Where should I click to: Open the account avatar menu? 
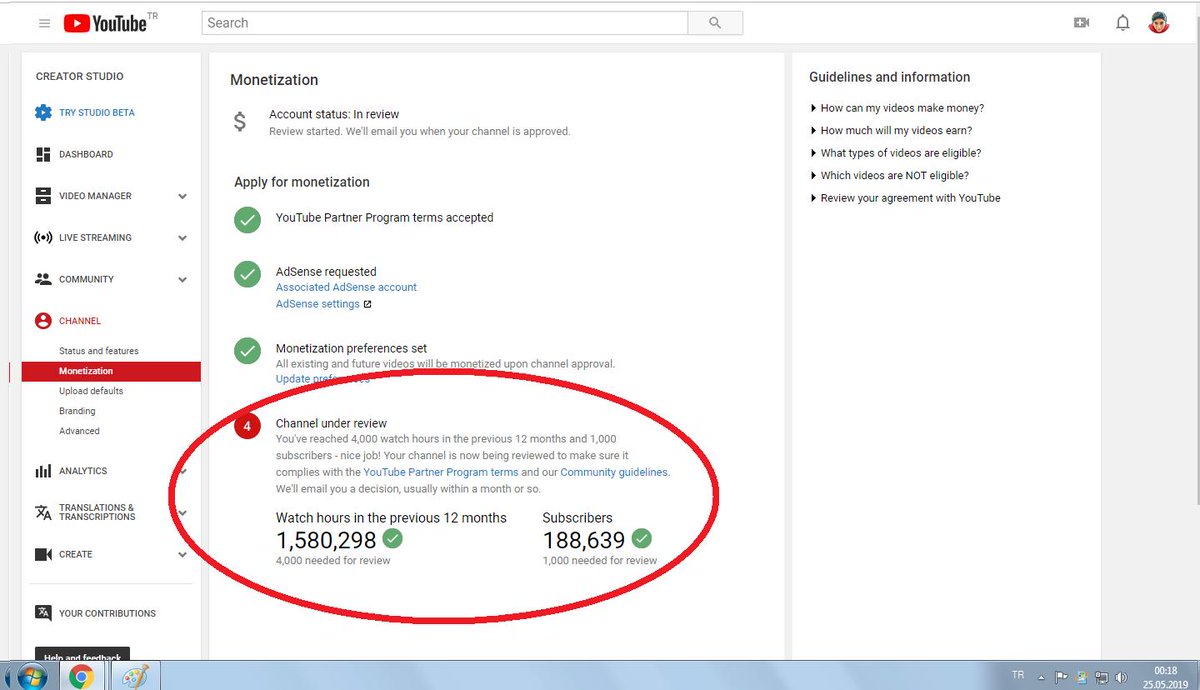tap(1159, 23)
